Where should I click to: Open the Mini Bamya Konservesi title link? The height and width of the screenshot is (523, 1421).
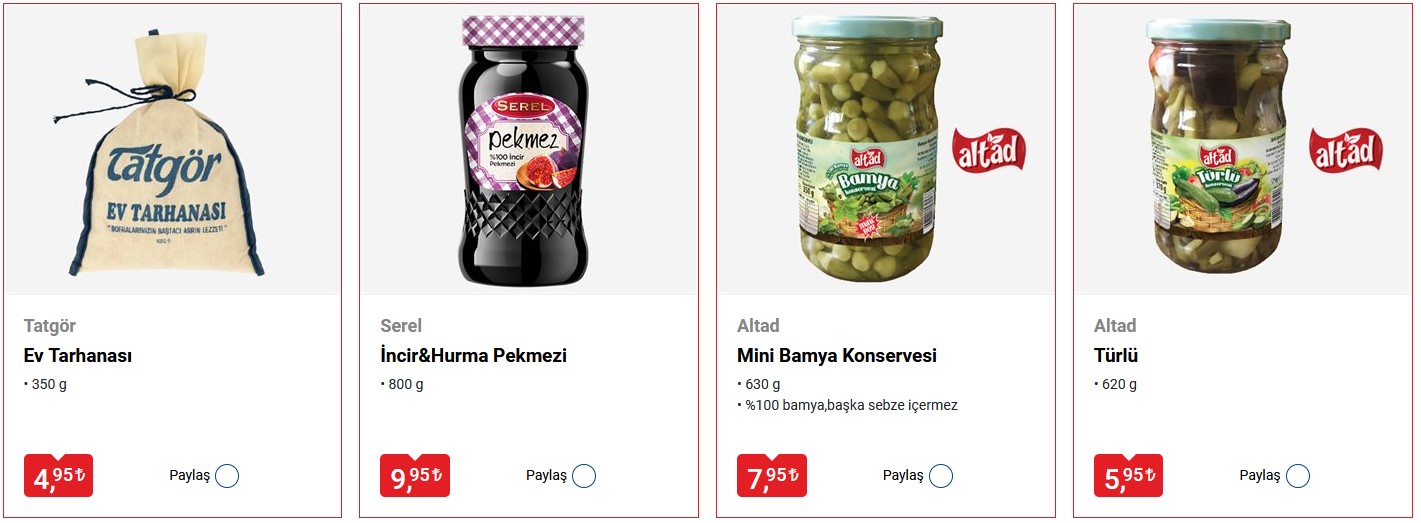coord(836,356)
